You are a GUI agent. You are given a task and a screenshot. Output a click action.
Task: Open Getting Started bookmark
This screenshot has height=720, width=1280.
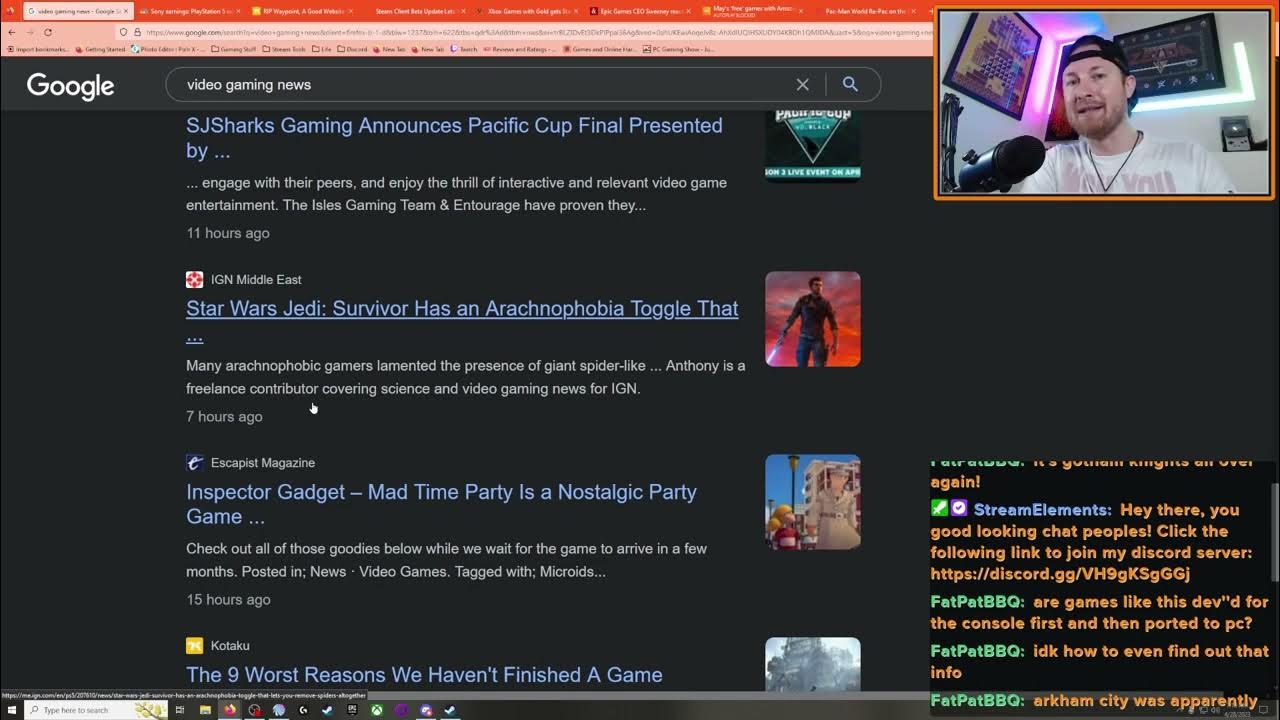(100, 49)
